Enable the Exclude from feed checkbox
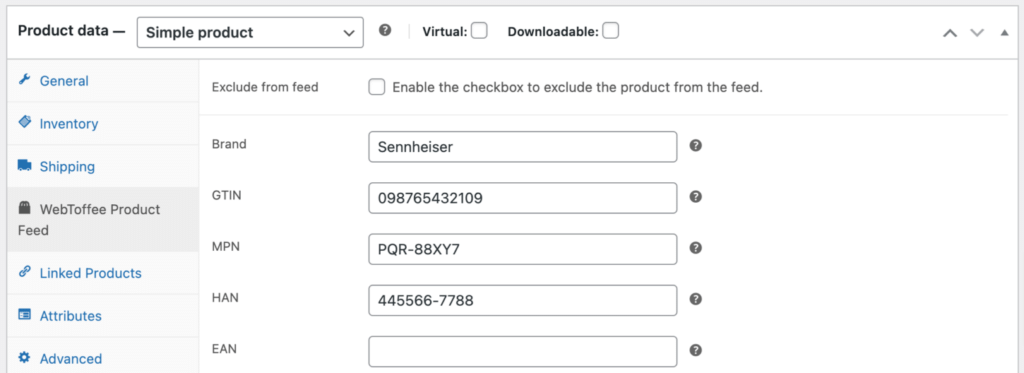Viewport: 1024px width, 373px height. [x=377, y=87]
